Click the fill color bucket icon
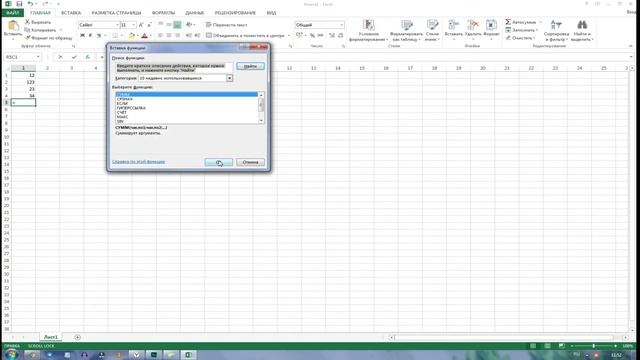The height and width of the screenshot is (360, 640). (x=131, y=36)
